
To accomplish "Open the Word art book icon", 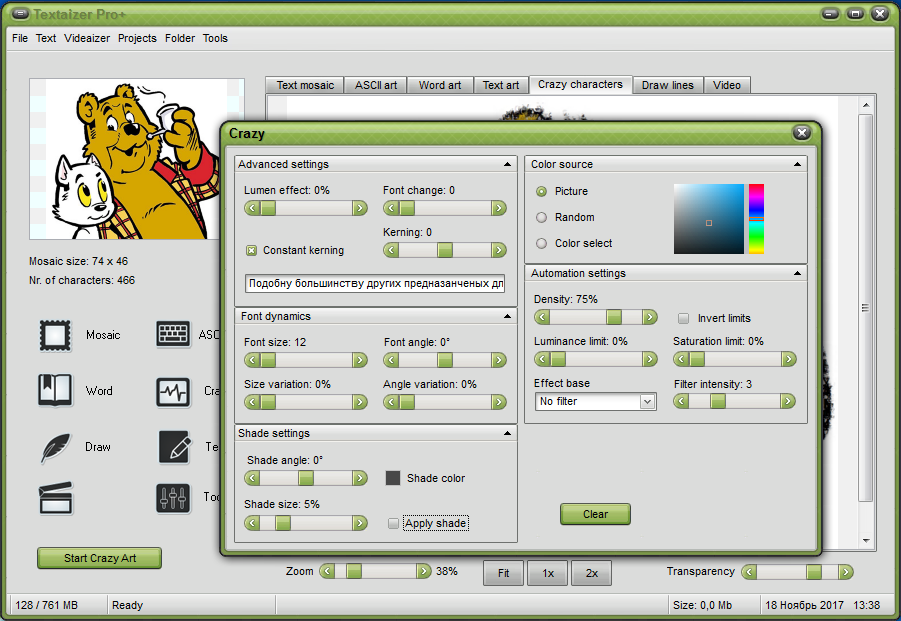I will (55, 390).
